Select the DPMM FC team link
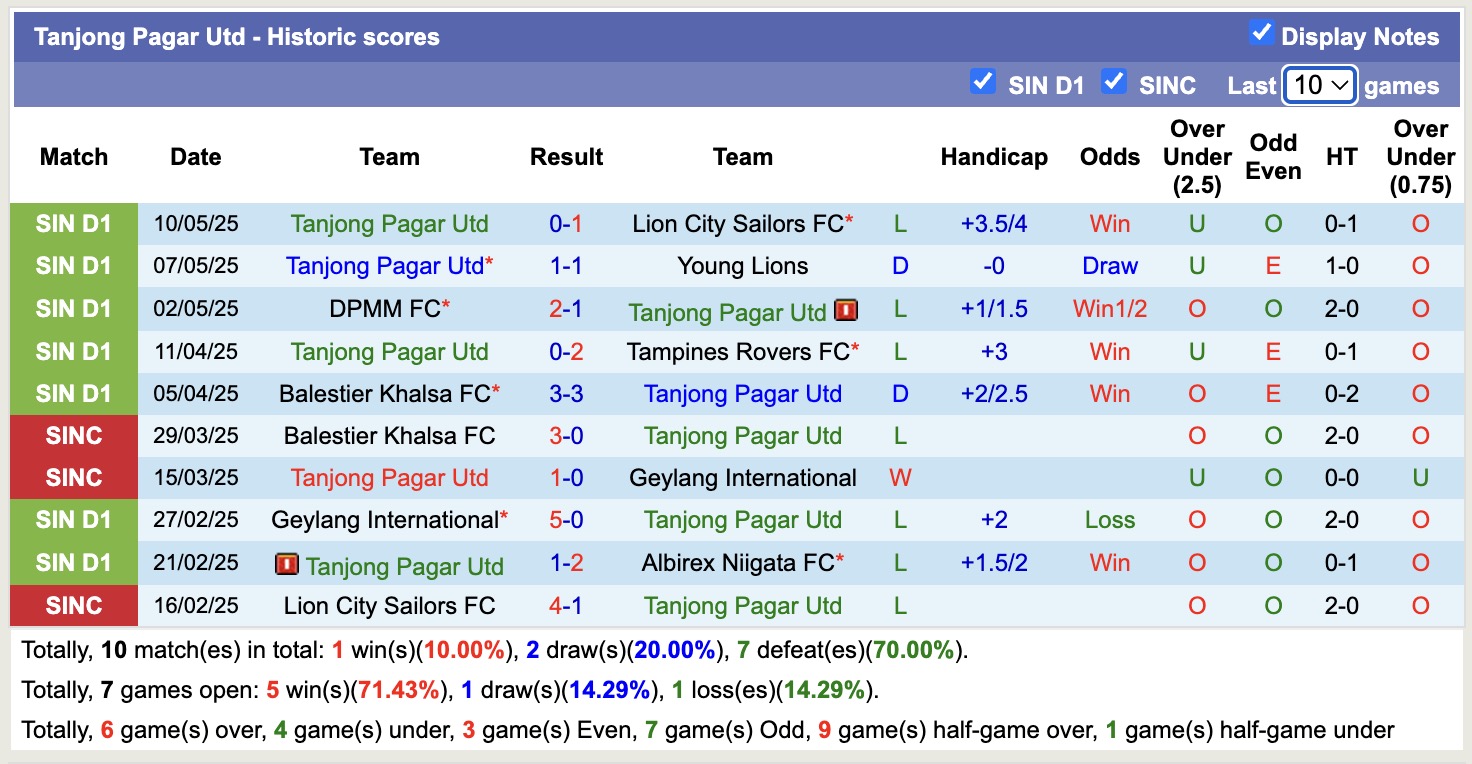This screenshot has height=764, width=1472. pyautogui.click(x=383, y=308)
